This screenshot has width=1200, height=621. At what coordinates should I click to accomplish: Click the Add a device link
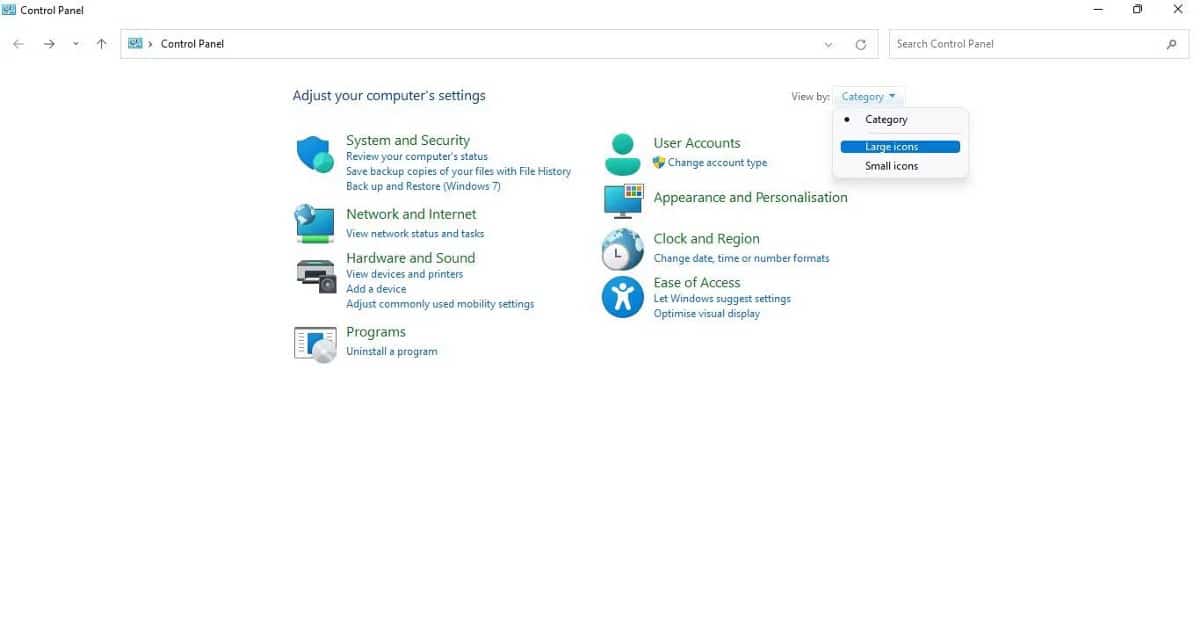click(x=376, y=289)
